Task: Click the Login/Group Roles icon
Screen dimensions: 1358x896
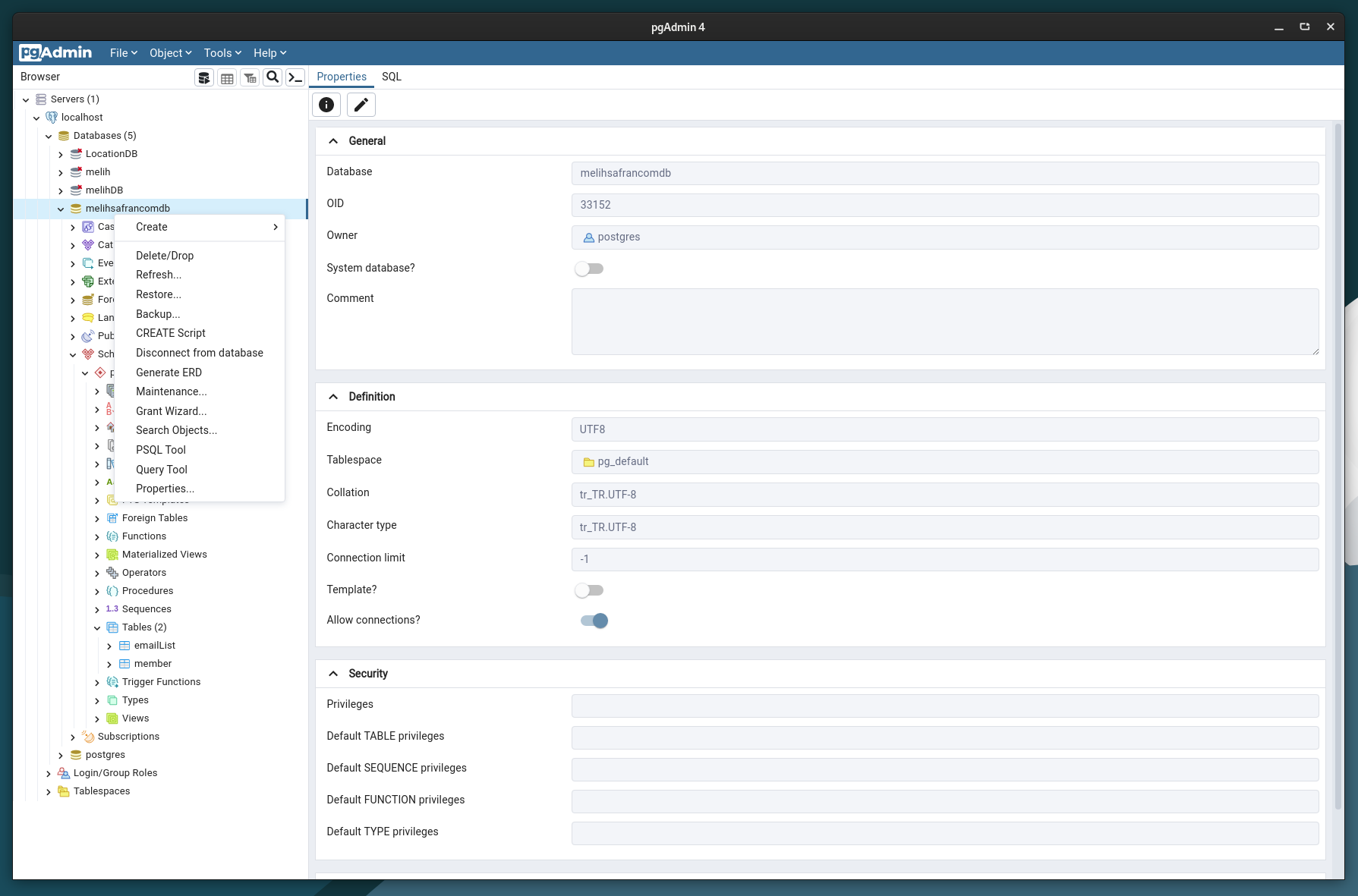Action: click(x=64, y=773)
